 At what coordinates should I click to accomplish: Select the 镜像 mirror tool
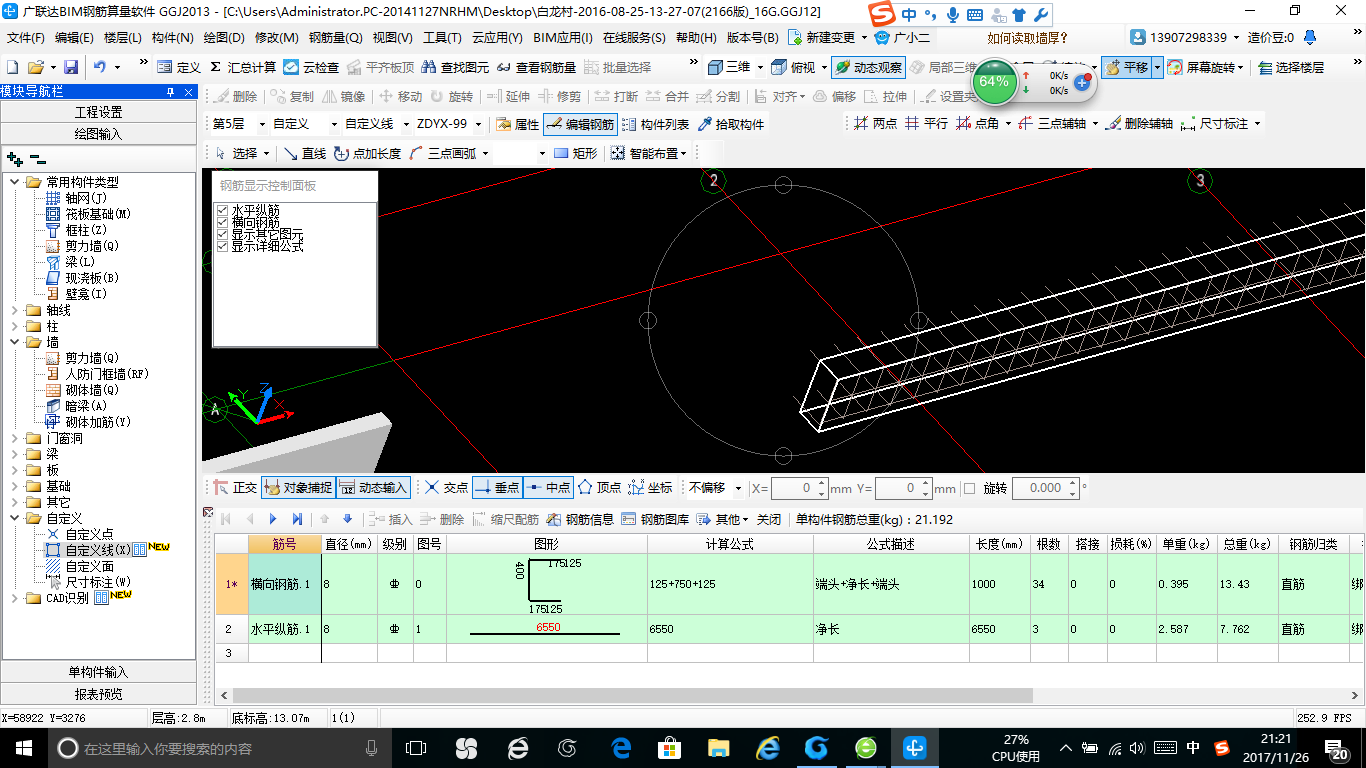tap(344, 96)
